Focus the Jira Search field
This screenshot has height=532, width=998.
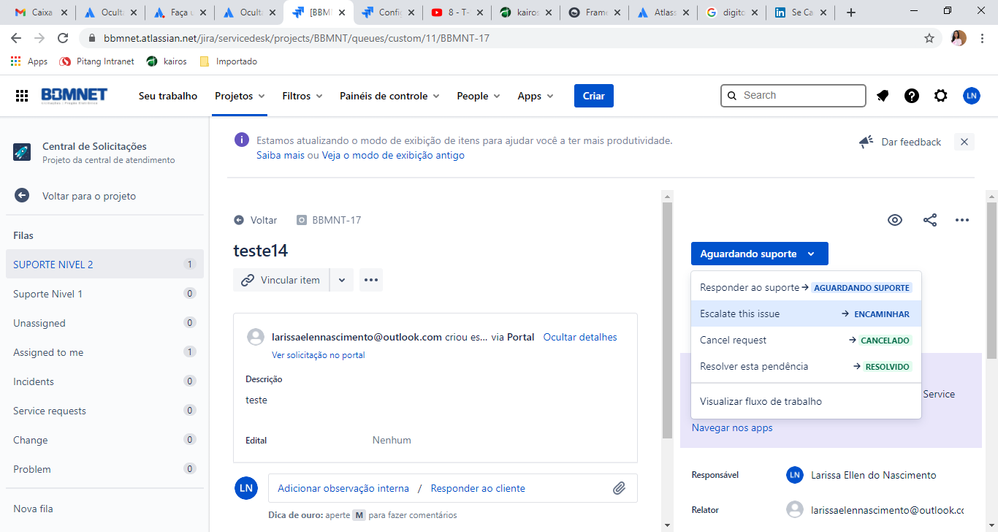point(793,95)
